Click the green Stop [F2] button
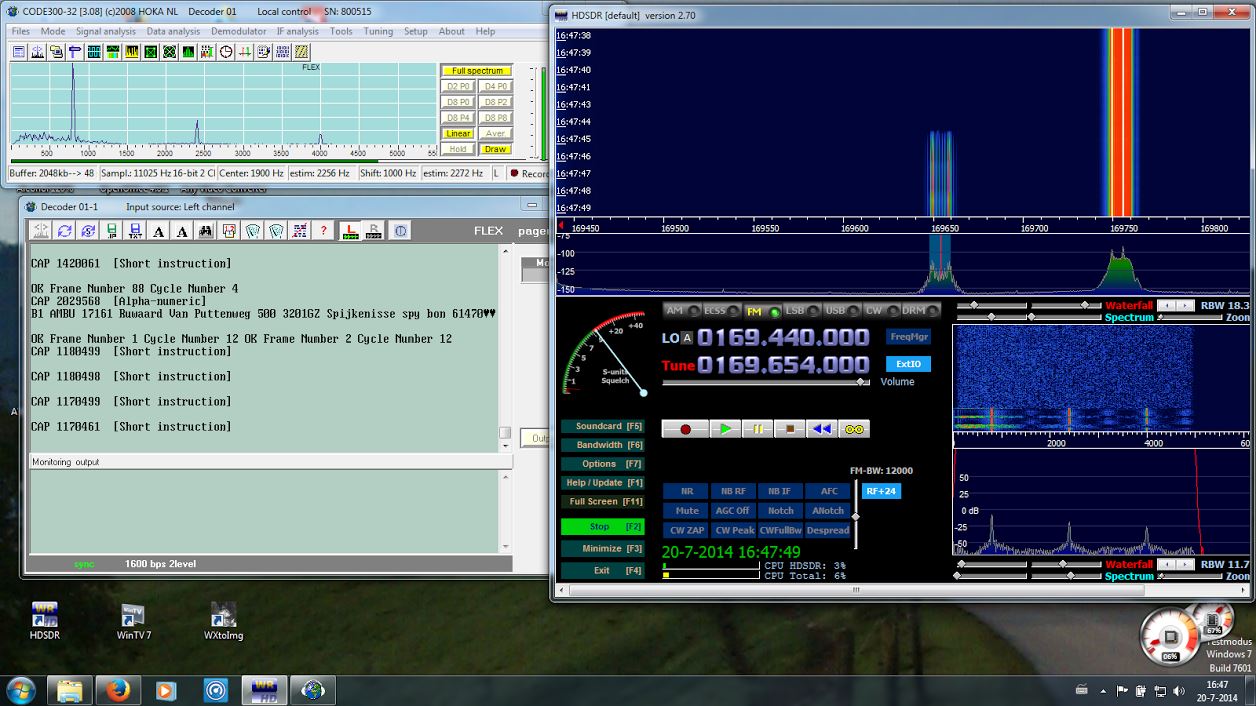The height and width of the screenshot is (706, 1256). (601, 526)
